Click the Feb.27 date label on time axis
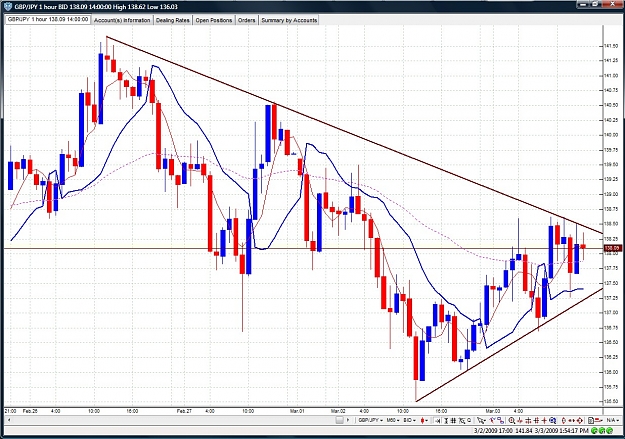Image resolution: width=625 pixels, height=439 pixels. click(x=184, y=411)
